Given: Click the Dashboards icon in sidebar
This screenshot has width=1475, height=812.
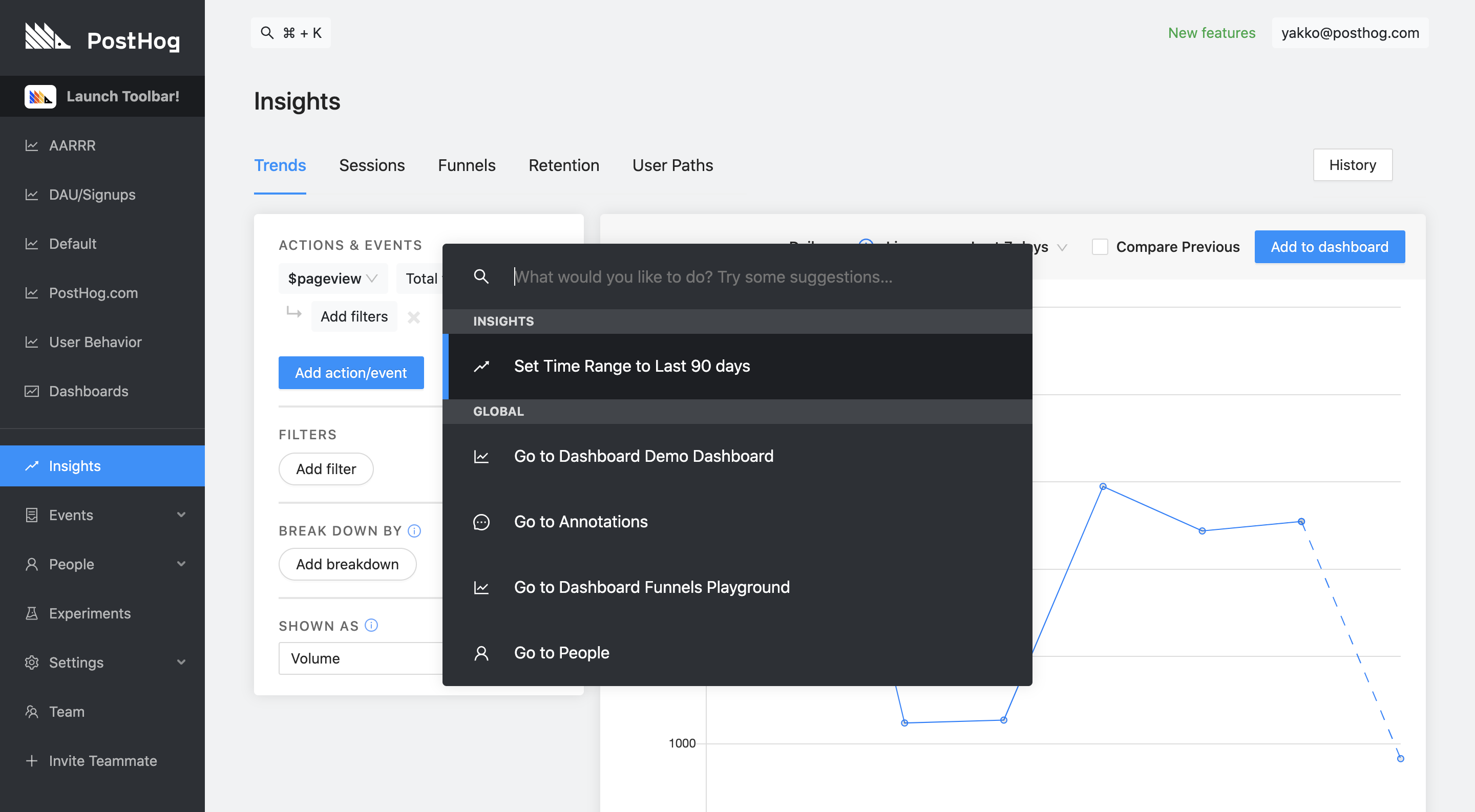Looking at the screenshot, I should pos(31,391).
